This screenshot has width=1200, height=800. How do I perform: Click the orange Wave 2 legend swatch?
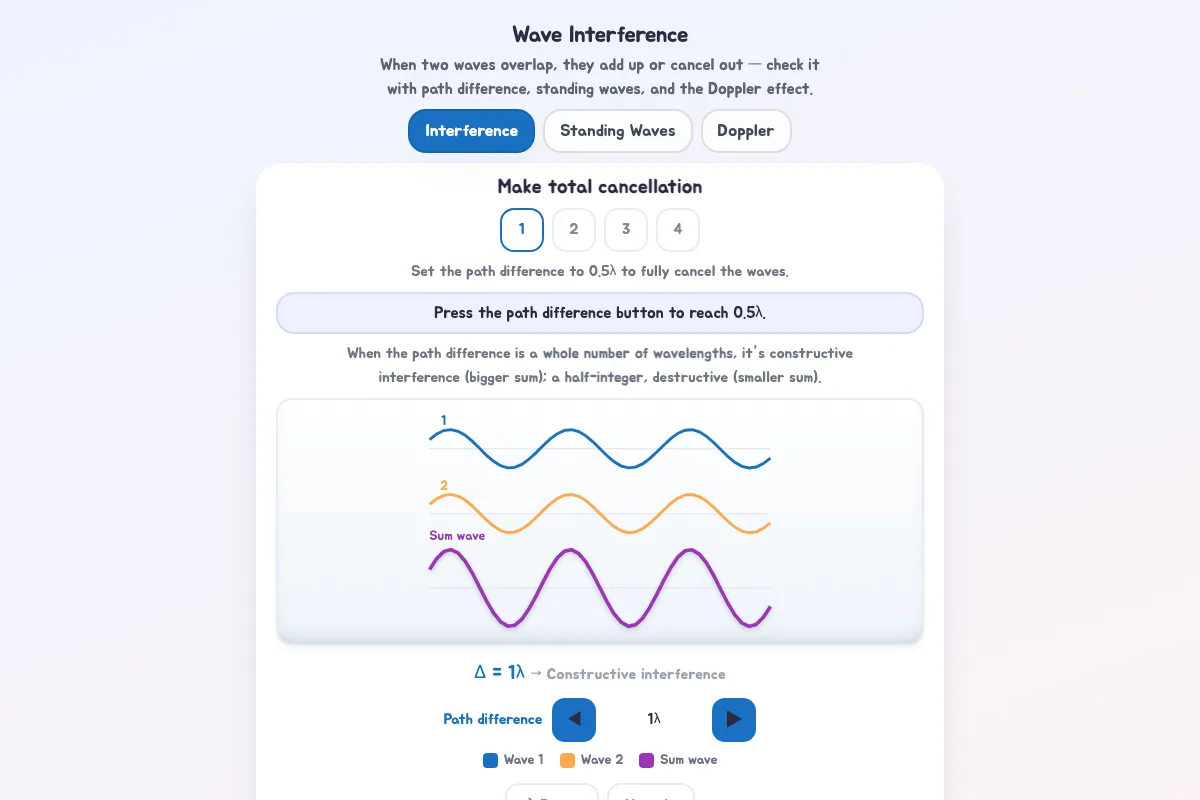(567, 760)
